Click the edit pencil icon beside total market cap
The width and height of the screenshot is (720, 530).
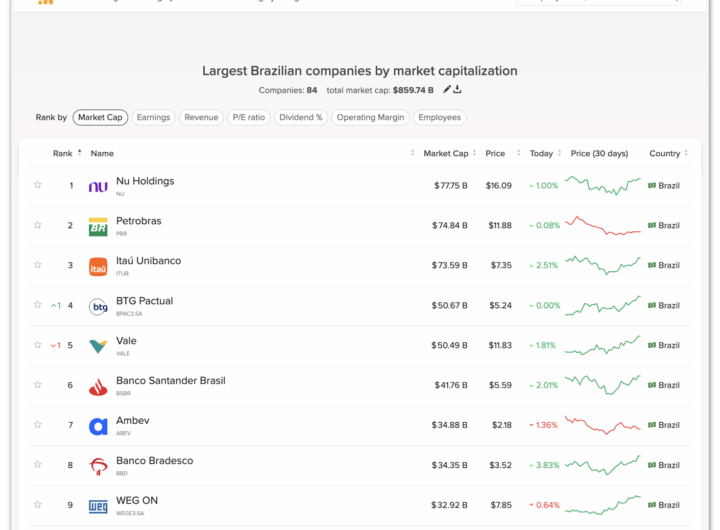447,90
